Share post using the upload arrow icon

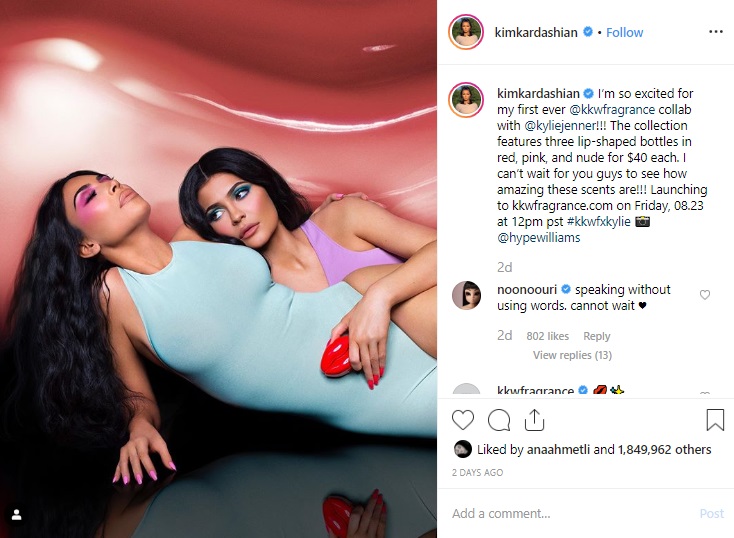534,420
